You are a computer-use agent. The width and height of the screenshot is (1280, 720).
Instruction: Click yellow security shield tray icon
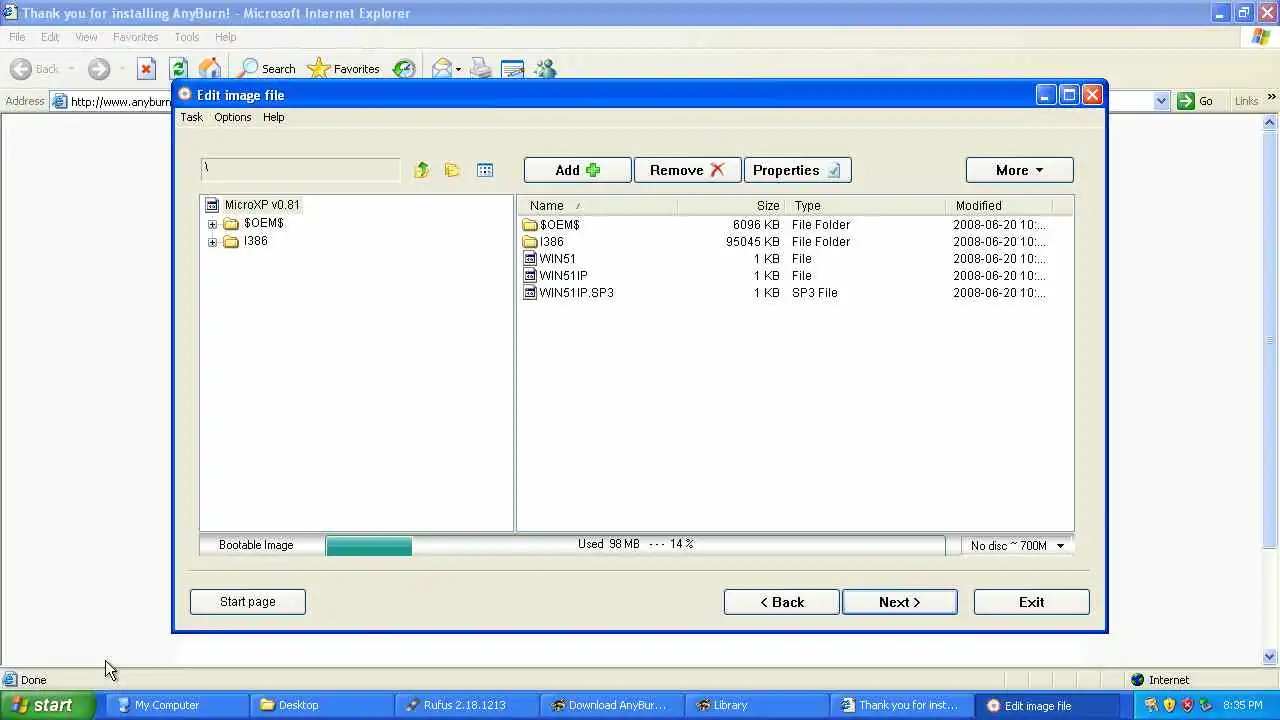pos(1169,705)
